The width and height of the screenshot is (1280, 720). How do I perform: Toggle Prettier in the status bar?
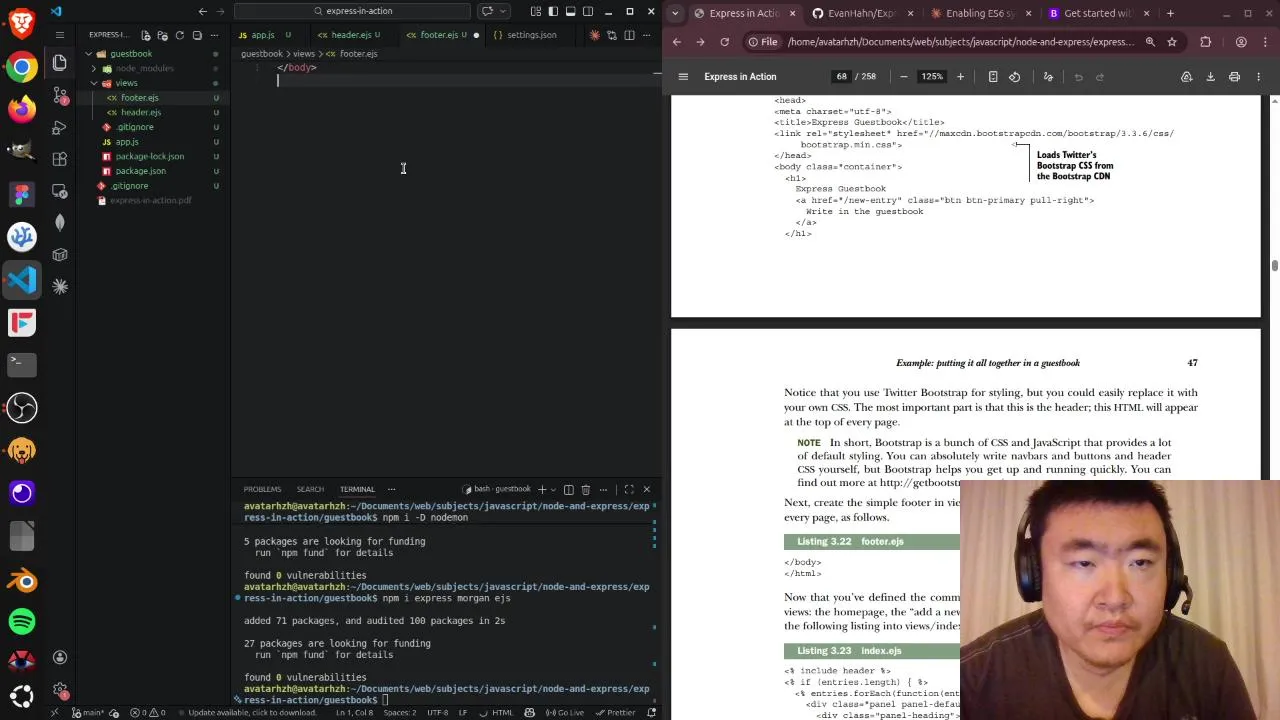[615, 713]
